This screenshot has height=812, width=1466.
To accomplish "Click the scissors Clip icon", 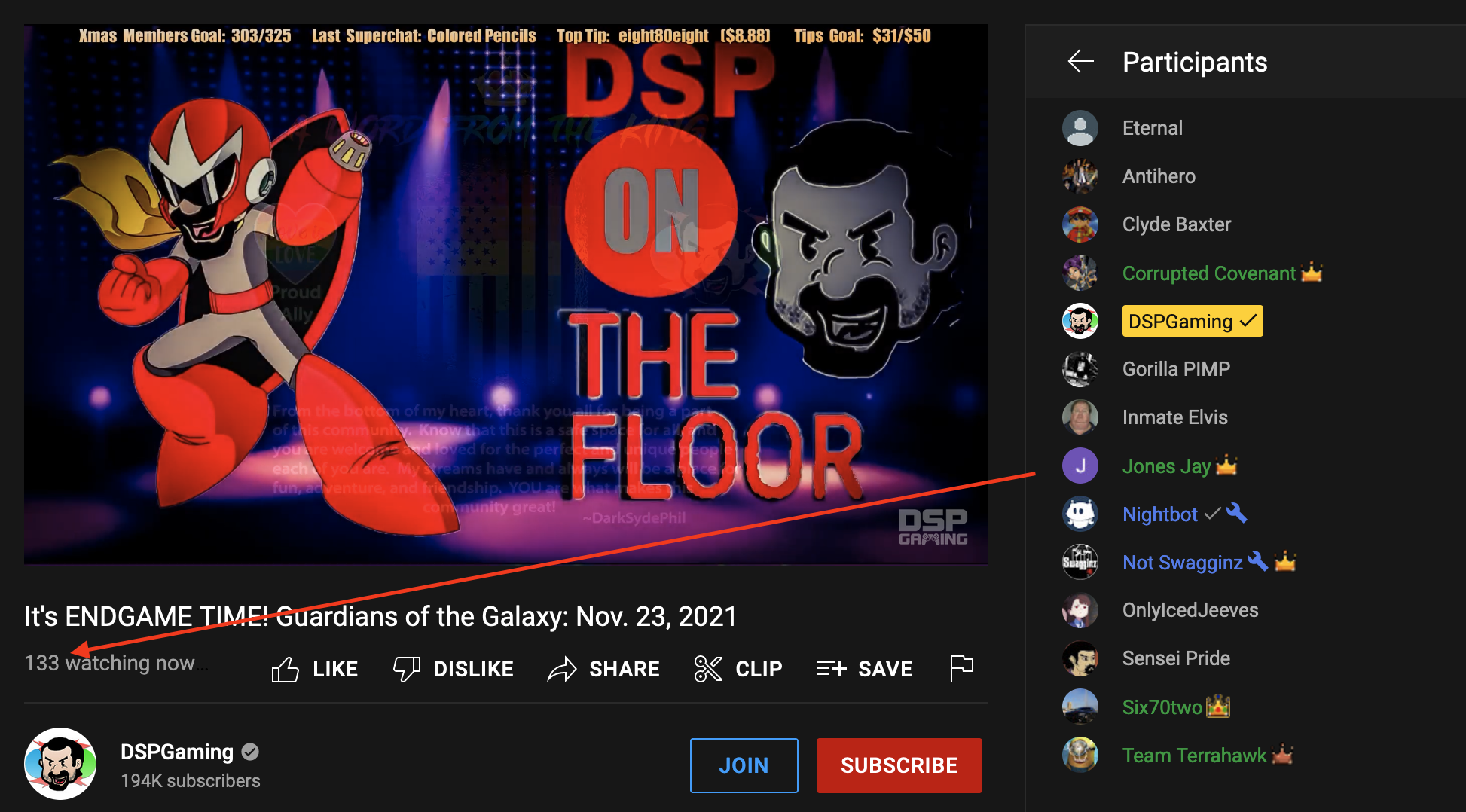I will (707, 669).
